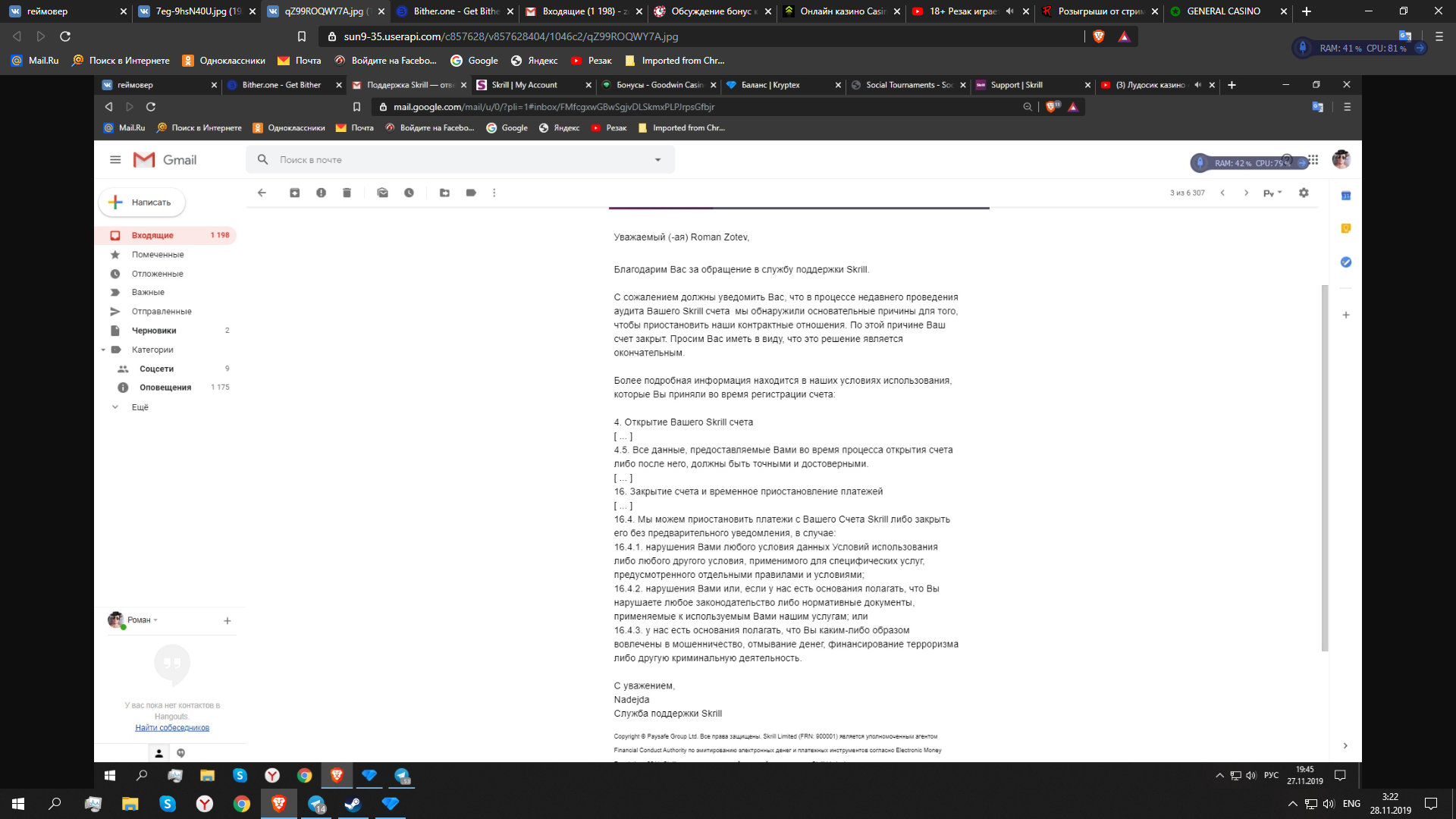Open the dropdown next to Роман's profile
This screenshot has width=1456, height=819.
pos(156,620)
